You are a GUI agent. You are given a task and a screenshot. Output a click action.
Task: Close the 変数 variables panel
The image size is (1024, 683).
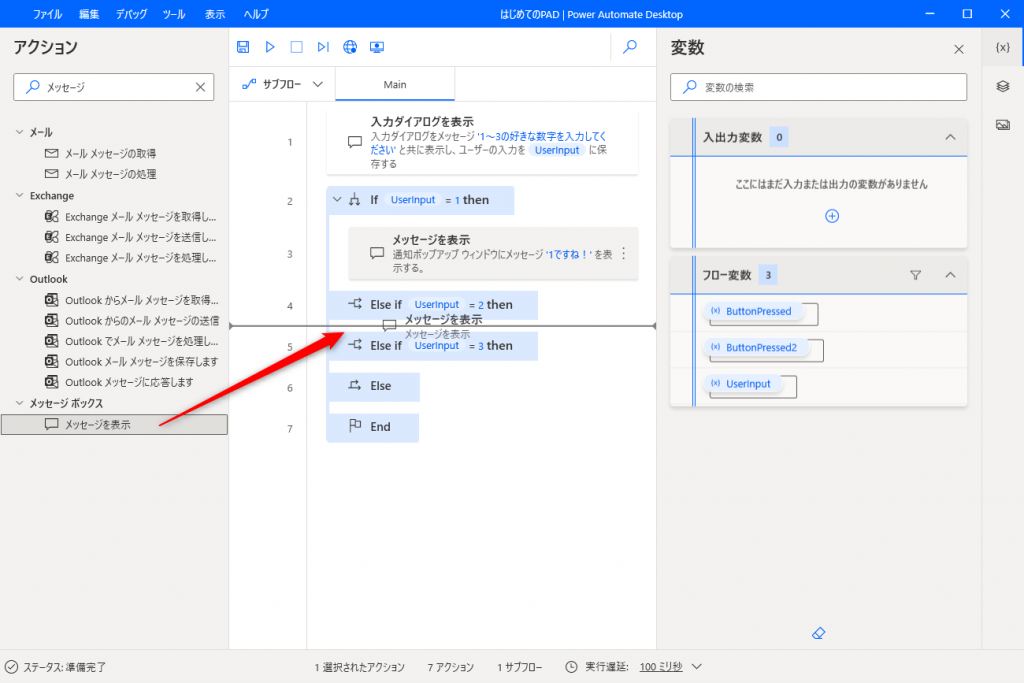pyautogui.click(x=959, y=49)
